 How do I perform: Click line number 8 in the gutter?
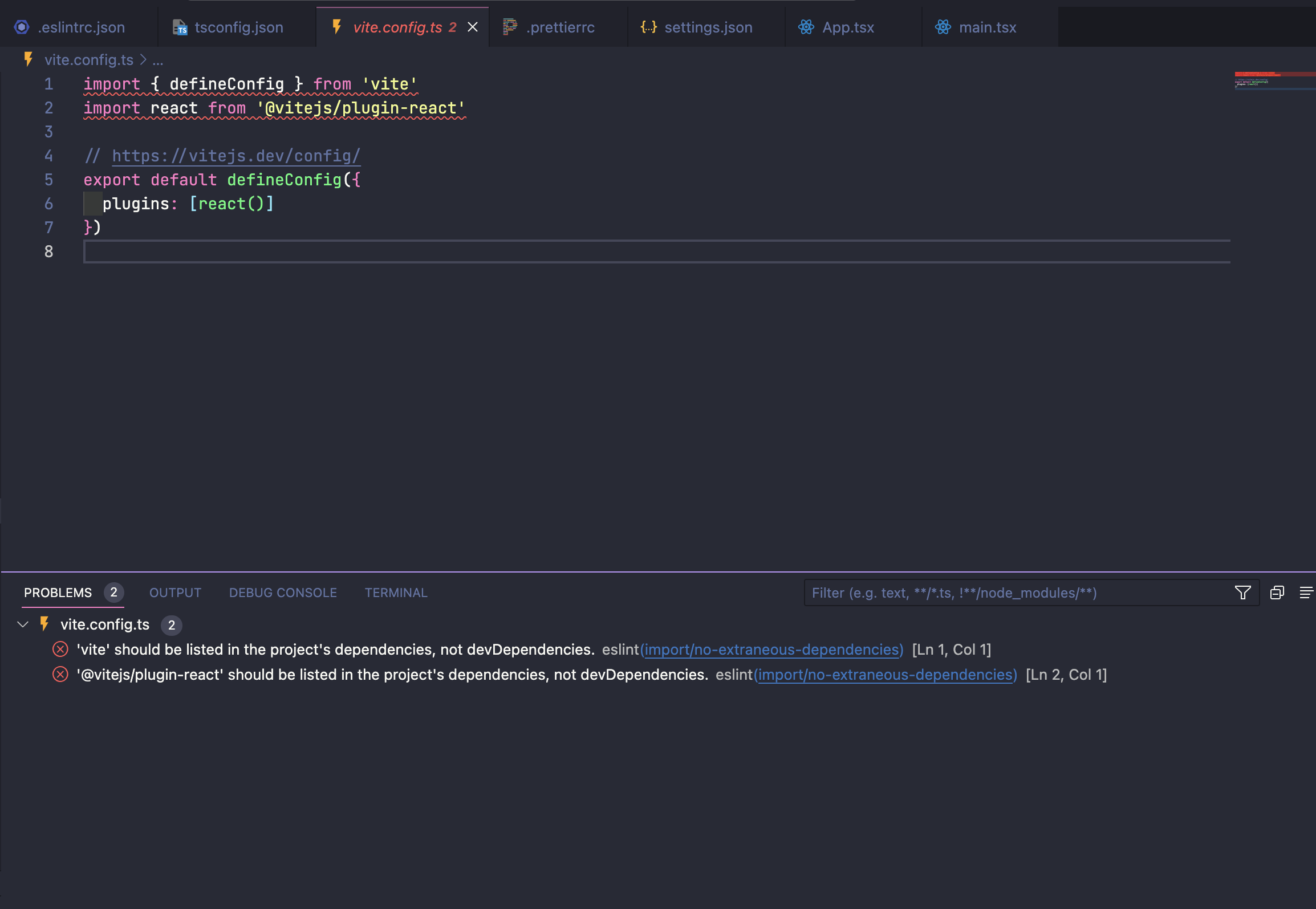point(49,251)
